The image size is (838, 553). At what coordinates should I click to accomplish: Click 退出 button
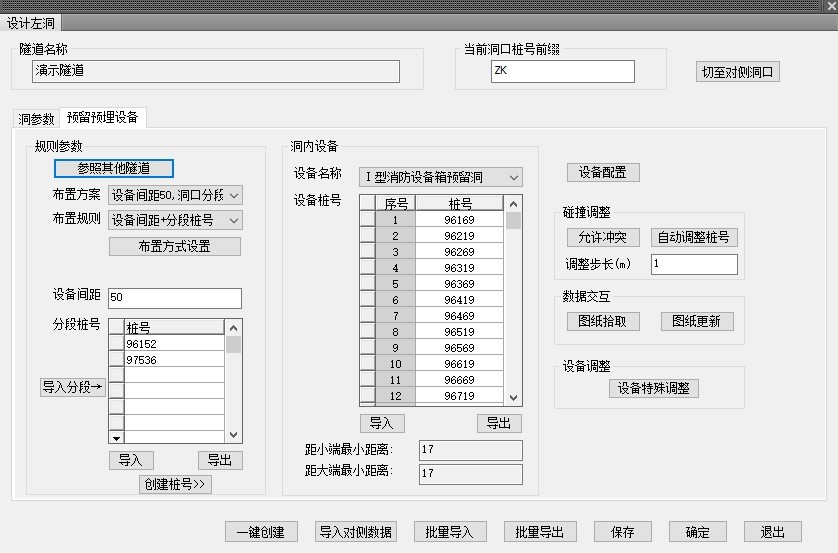click(772, 532)
